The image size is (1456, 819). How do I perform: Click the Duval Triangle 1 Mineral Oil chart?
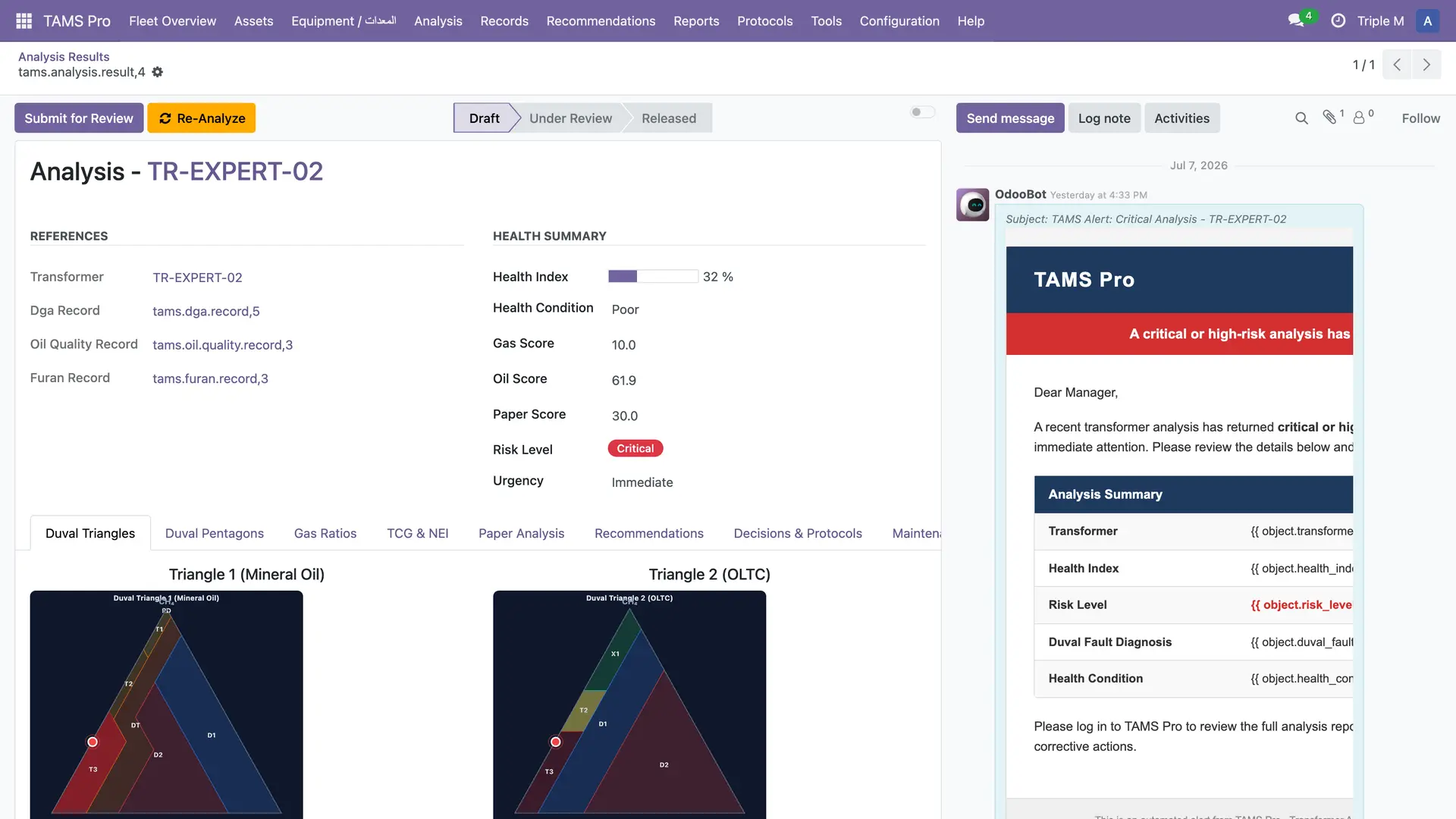coord(166,704)
